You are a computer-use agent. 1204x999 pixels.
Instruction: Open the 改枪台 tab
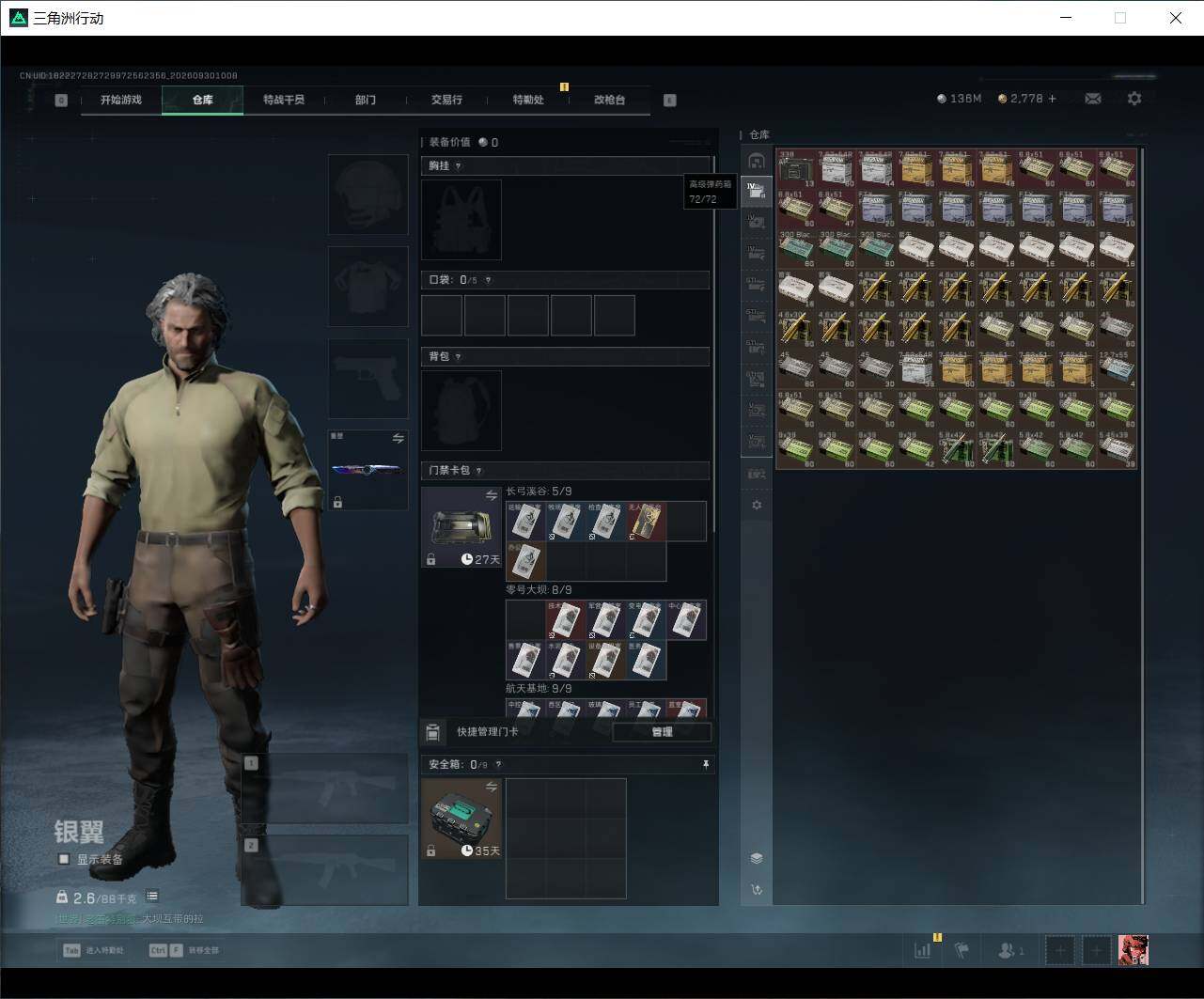click(609, 100)
